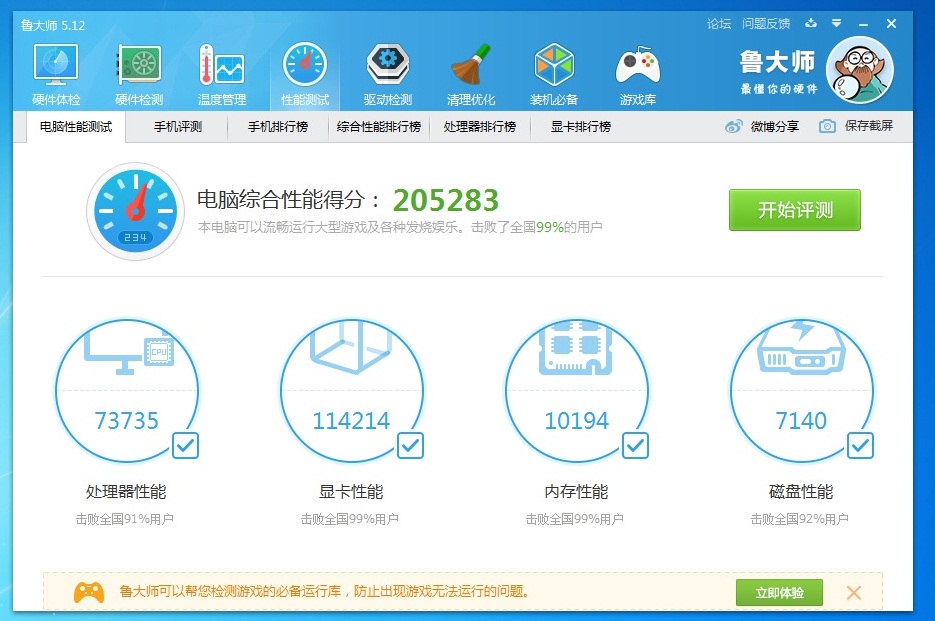This screenshot has width=935, height=621.
Task: Click the processor performance CPU circle
Action: coord(126,391)
